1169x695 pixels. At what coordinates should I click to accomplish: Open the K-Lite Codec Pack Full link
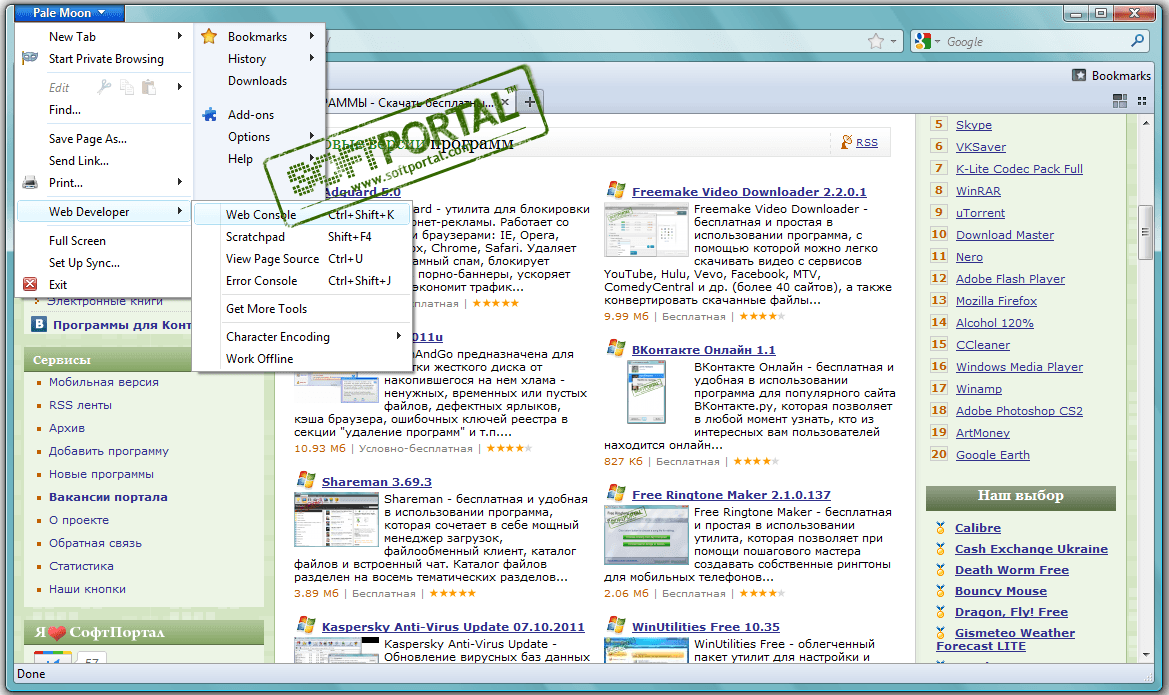tap(1019, 169)
